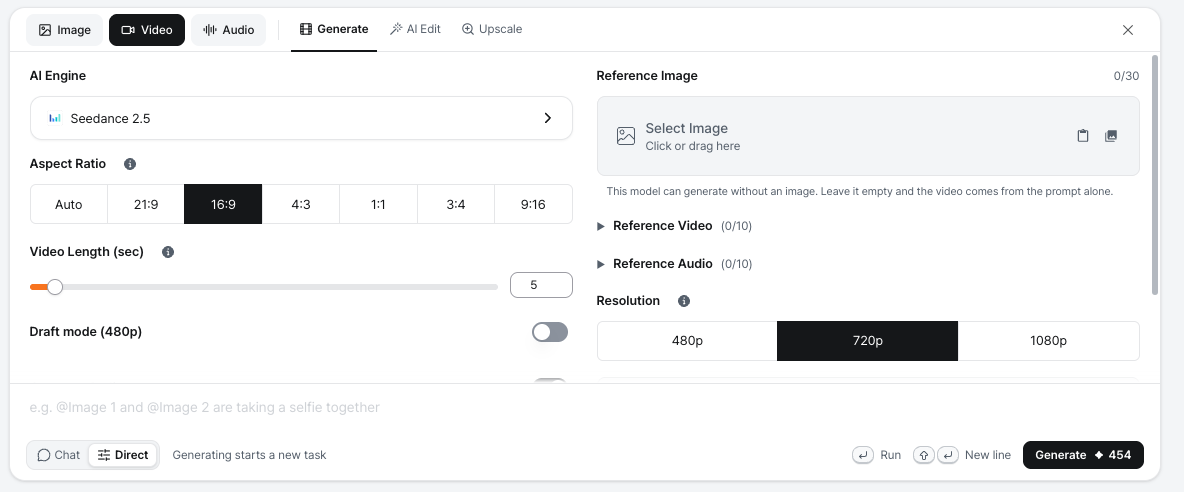Click the Seedance engine logo icon
1184x492 pixels.
(54, 118)
